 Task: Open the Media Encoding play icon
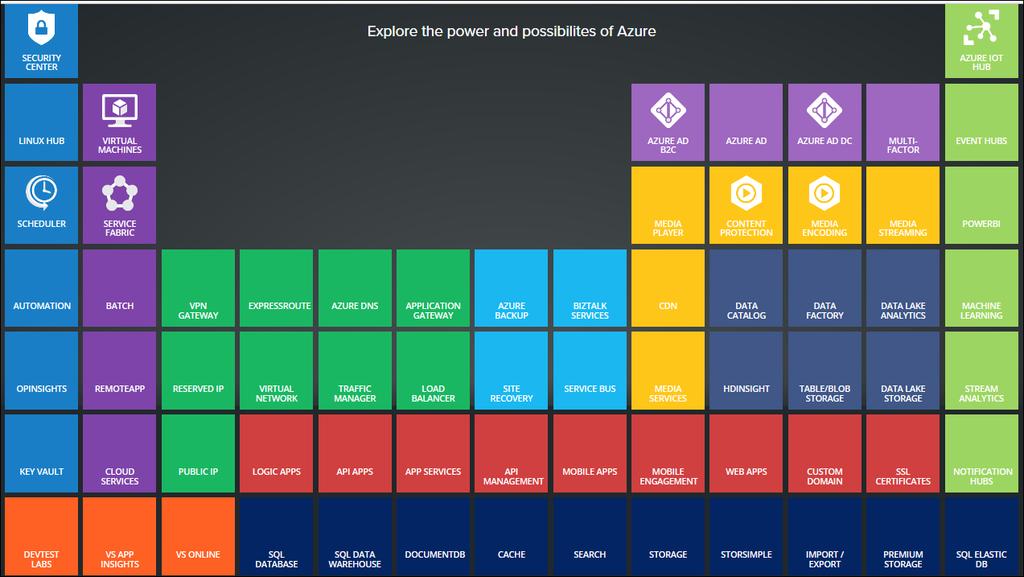coord(825,193)
